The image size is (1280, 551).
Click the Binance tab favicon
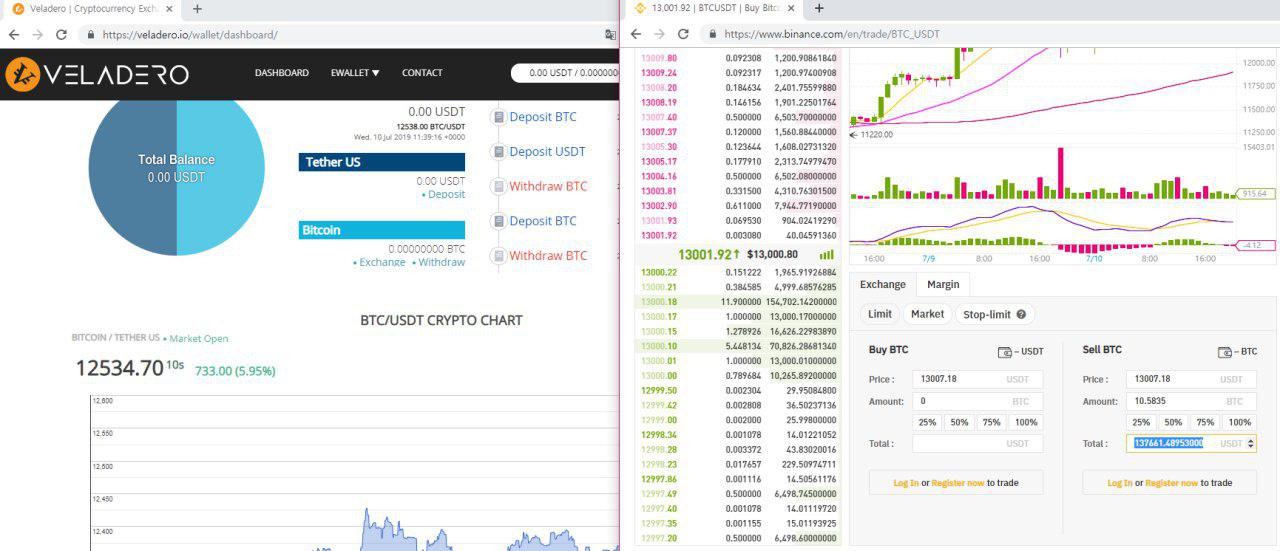coord(640,8)
